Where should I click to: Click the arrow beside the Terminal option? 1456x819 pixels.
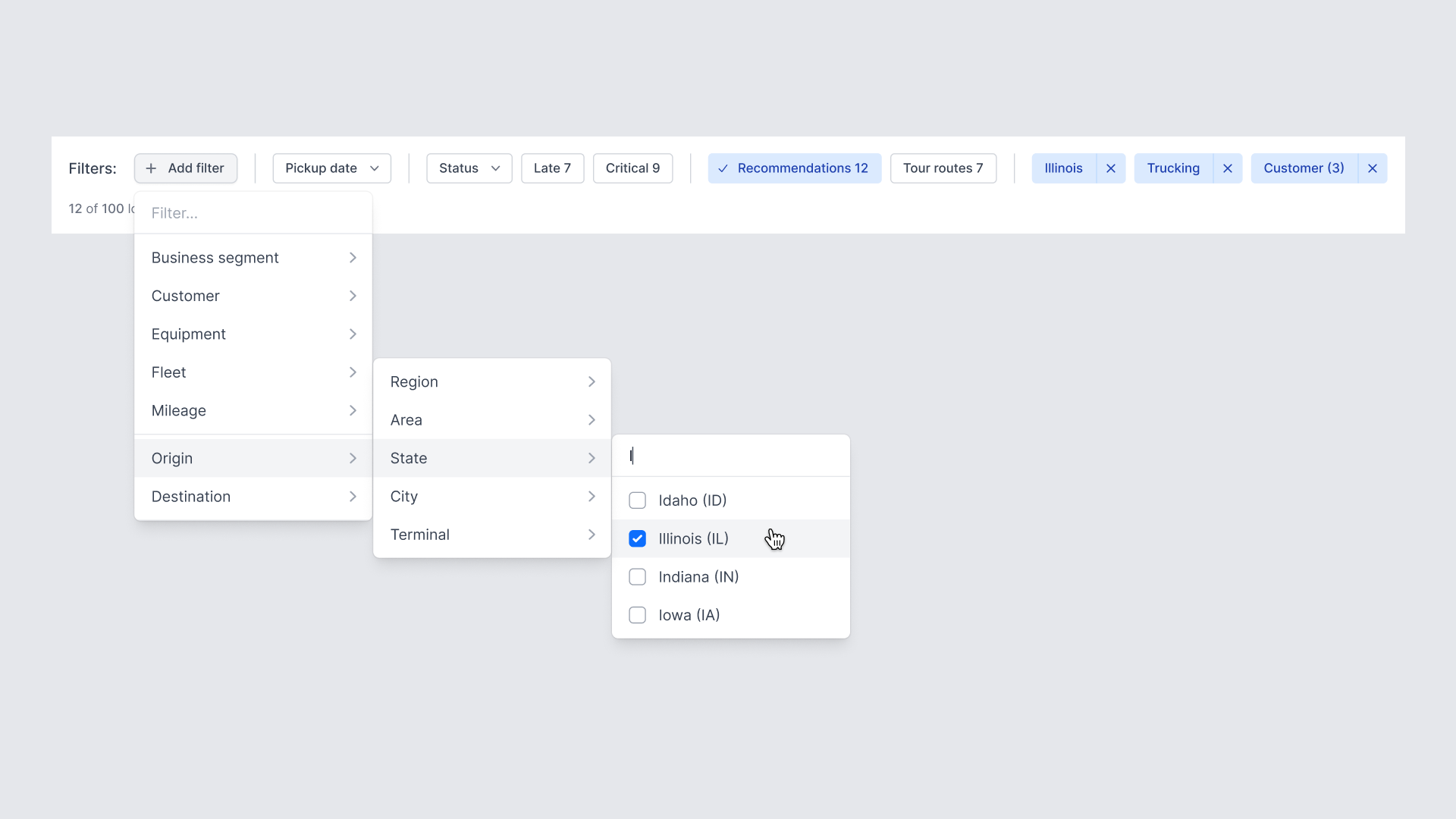pyautogui.click(x=591, y=535)
